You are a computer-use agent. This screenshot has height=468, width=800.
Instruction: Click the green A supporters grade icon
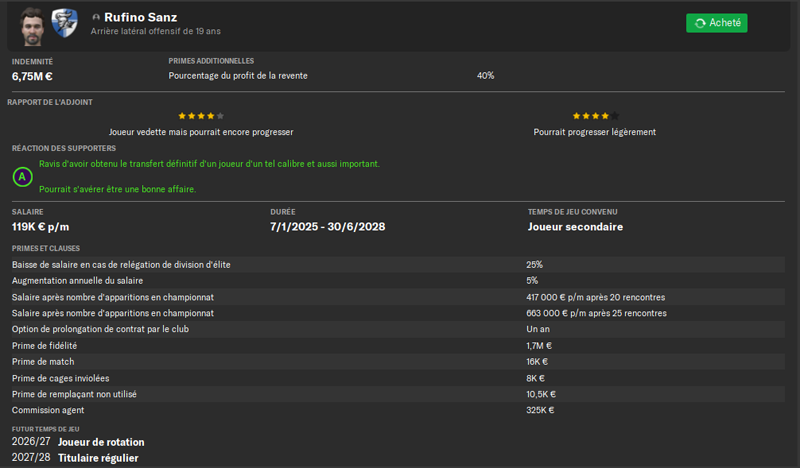[x=22, y=177]
